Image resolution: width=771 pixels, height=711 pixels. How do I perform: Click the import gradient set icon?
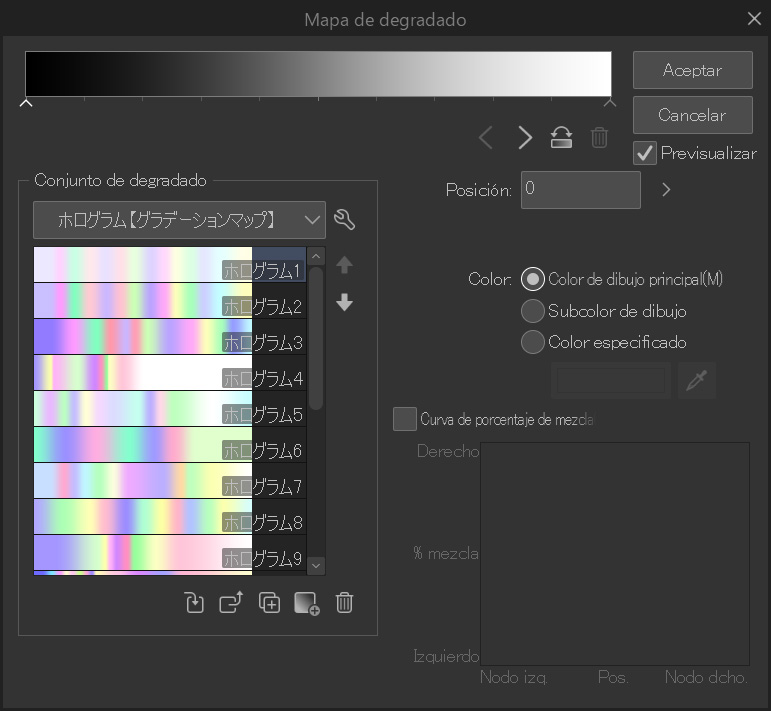point(195,603)
